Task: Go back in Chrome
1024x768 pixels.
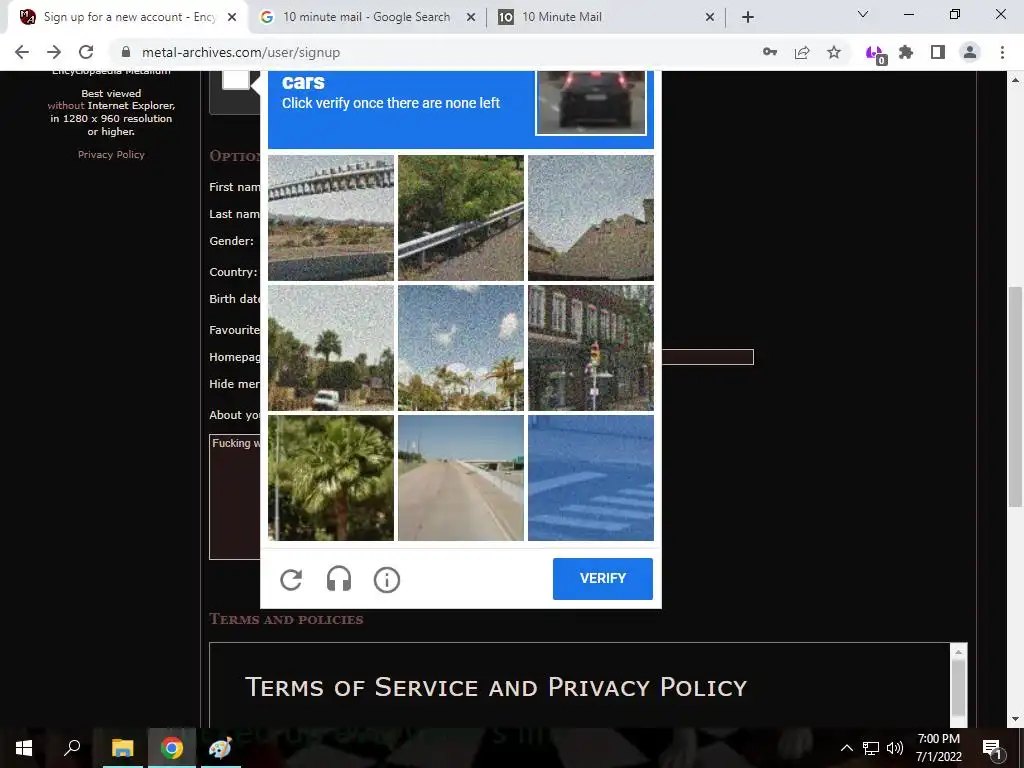Action: pos(22,52)
